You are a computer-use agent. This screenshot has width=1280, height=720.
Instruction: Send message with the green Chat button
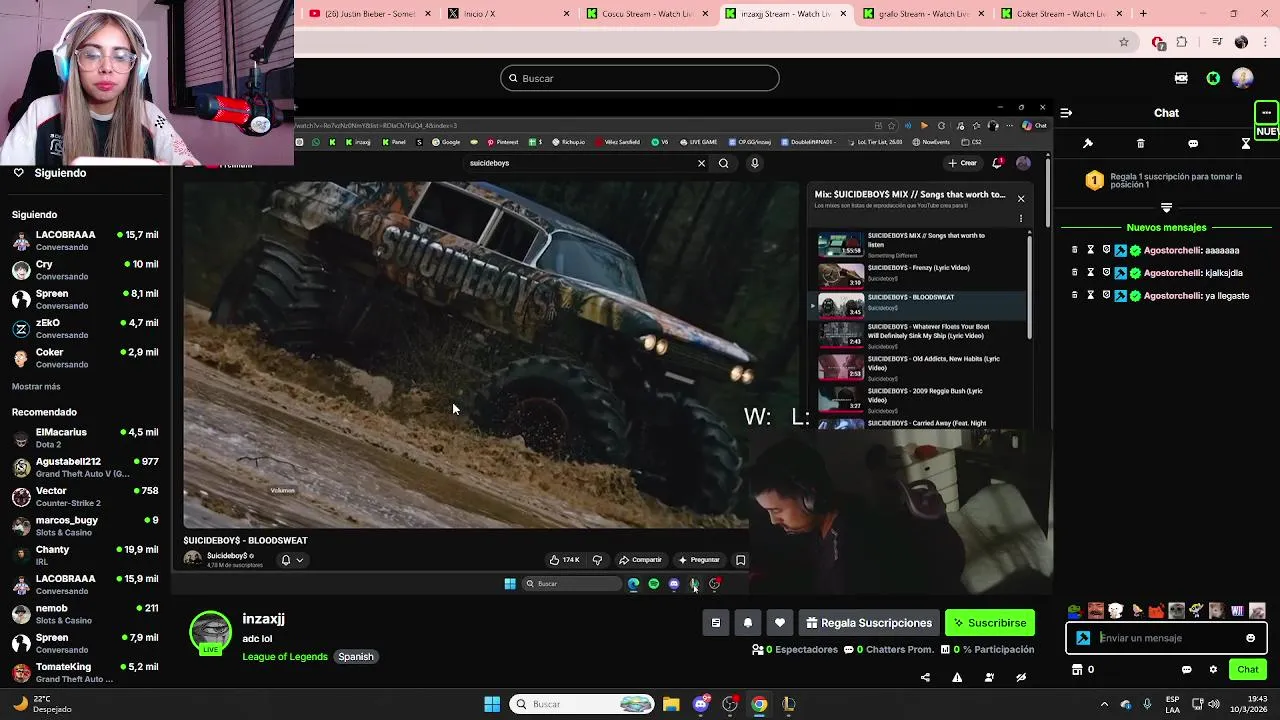(1248, 670)
